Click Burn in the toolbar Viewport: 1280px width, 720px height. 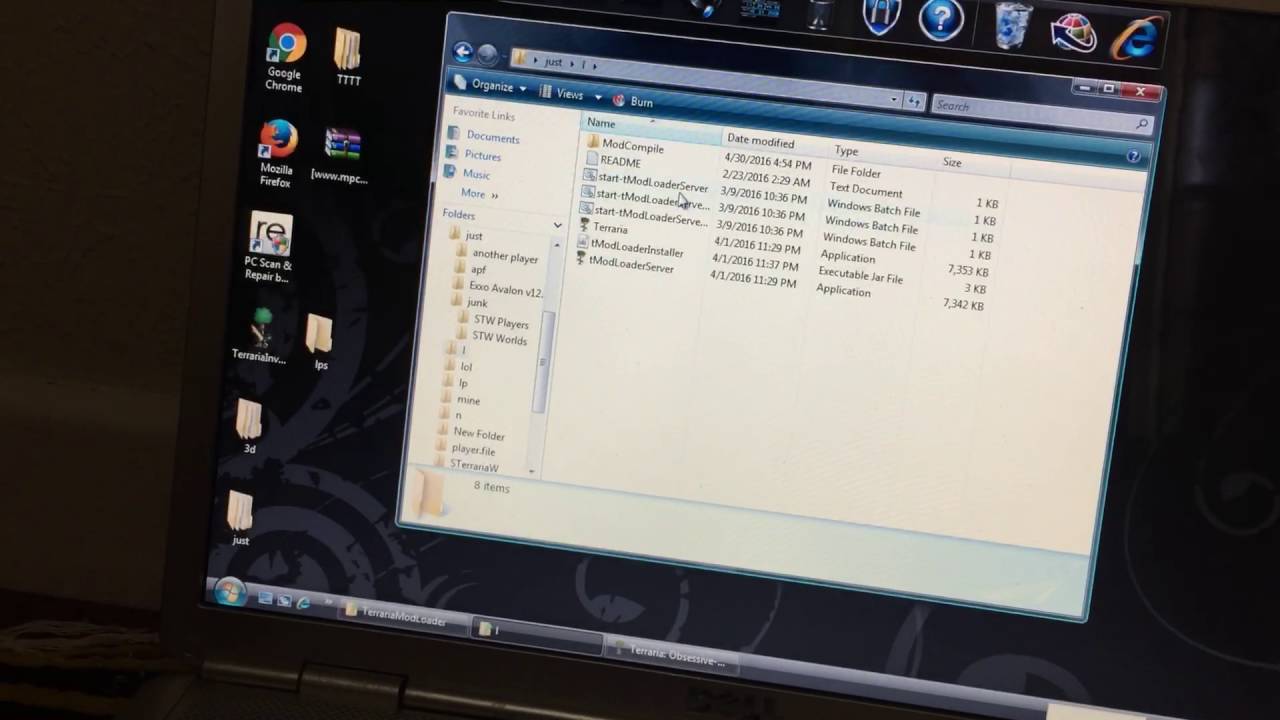[633, 101]
